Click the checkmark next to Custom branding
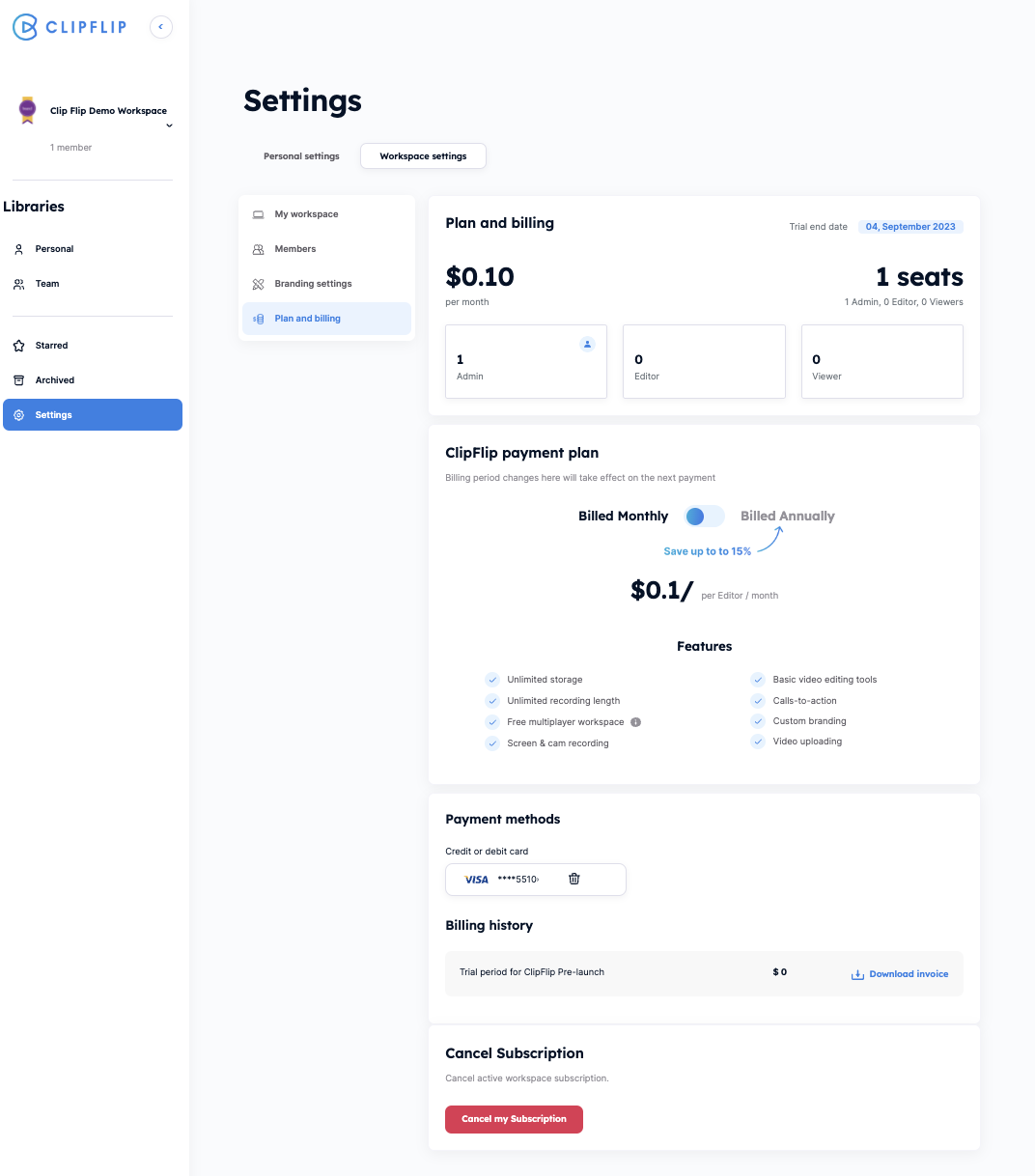This screenshot has height=1176, width=1035. tap(758, 721)
